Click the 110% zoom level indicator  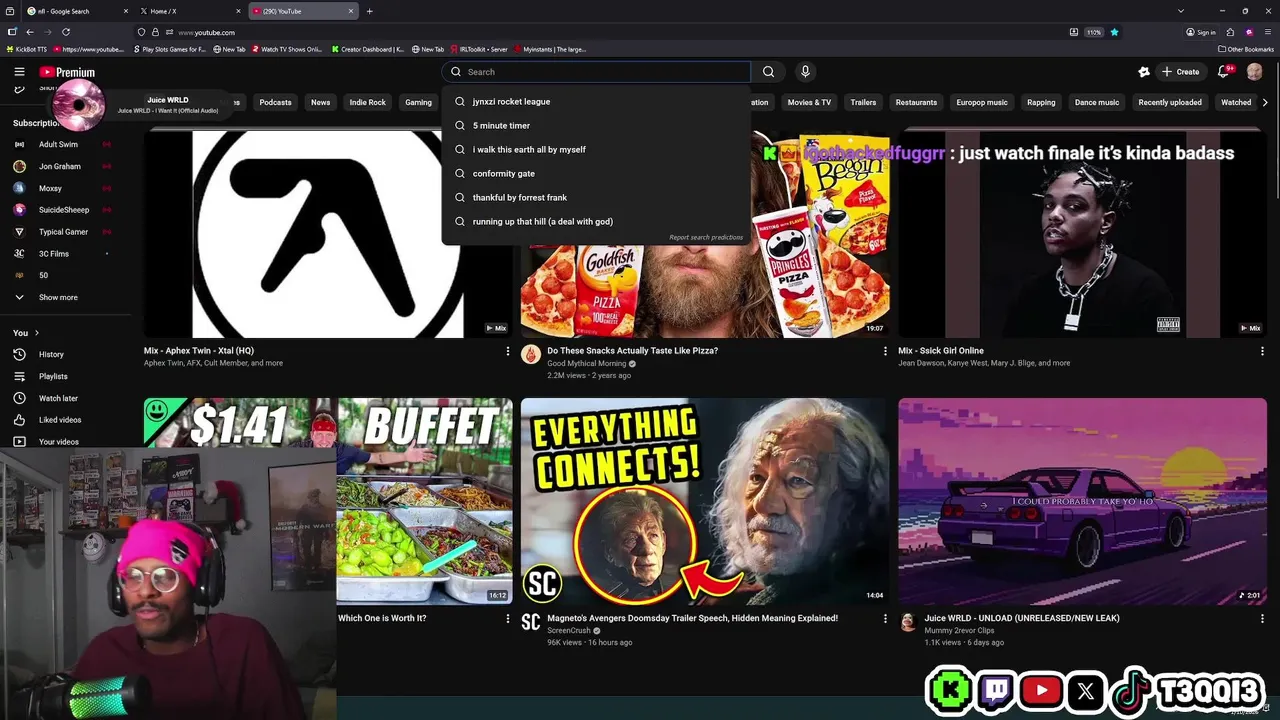(1094, 32)
